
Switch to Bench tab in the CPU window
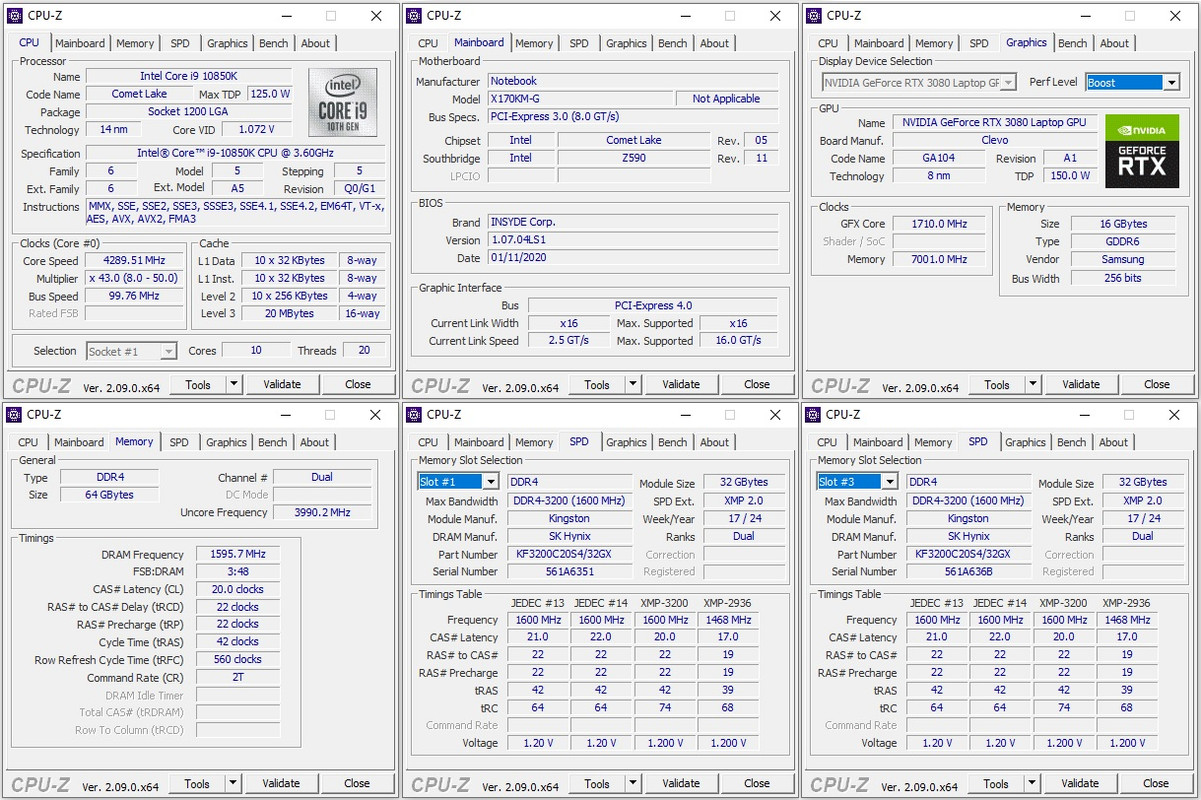[x=274, y=43]
